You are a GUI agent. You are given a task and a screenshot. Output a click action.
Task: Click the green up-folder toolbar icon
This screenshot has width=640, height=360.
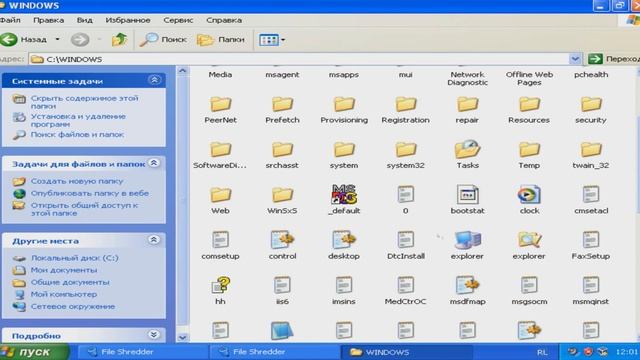click(119, 40)
